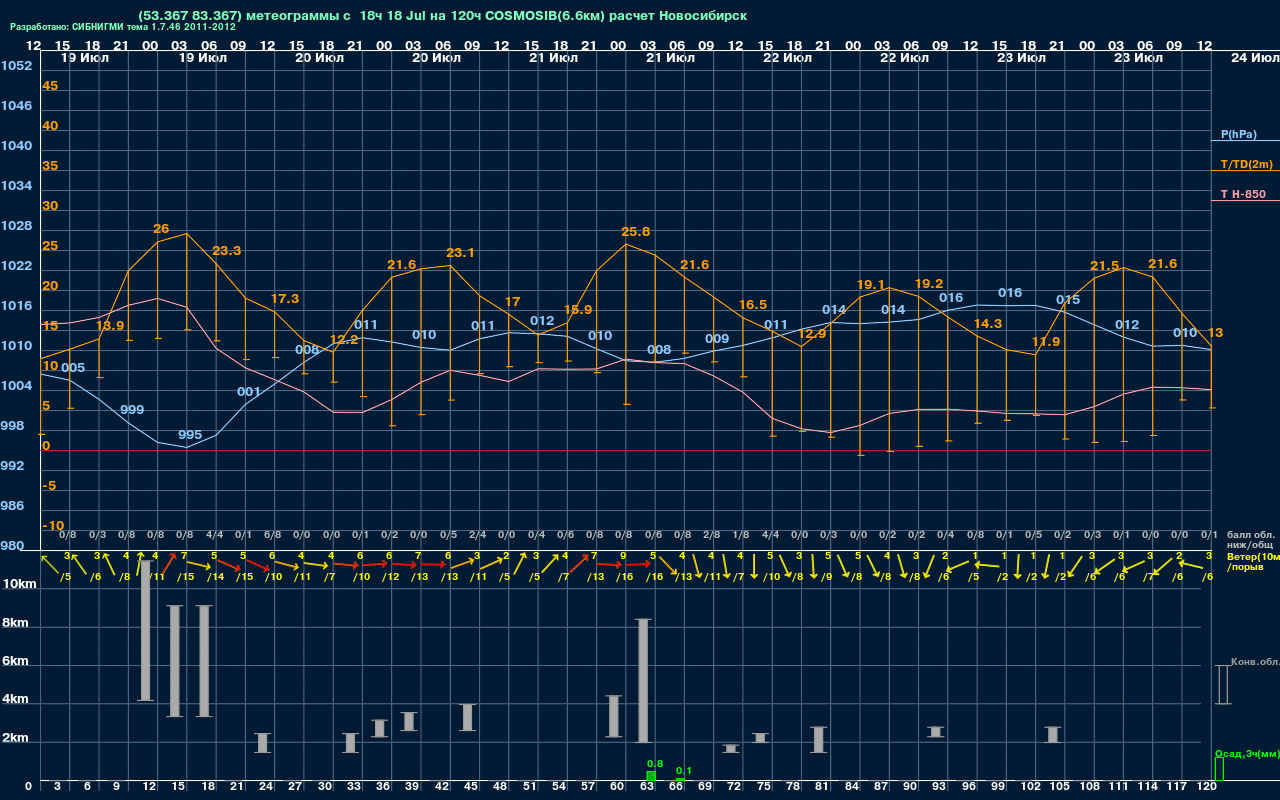Click the cloud cover value 2/4

click(477, 535)
